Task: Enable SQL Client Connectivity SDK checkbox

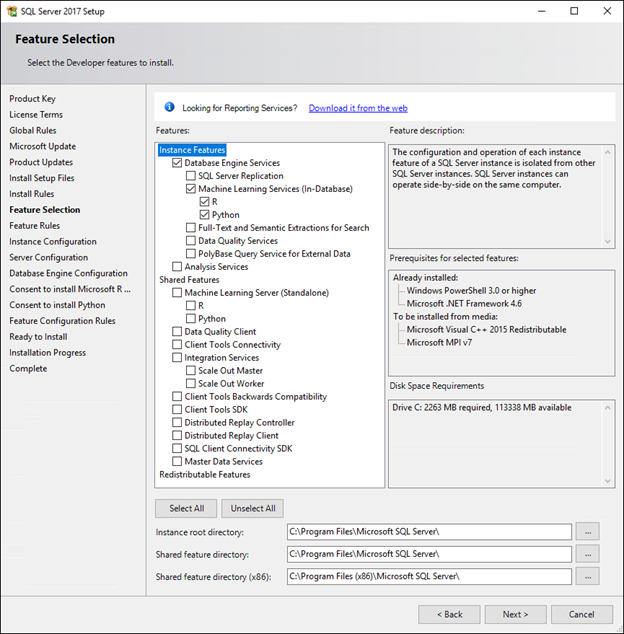Action: tap(177, 448)
